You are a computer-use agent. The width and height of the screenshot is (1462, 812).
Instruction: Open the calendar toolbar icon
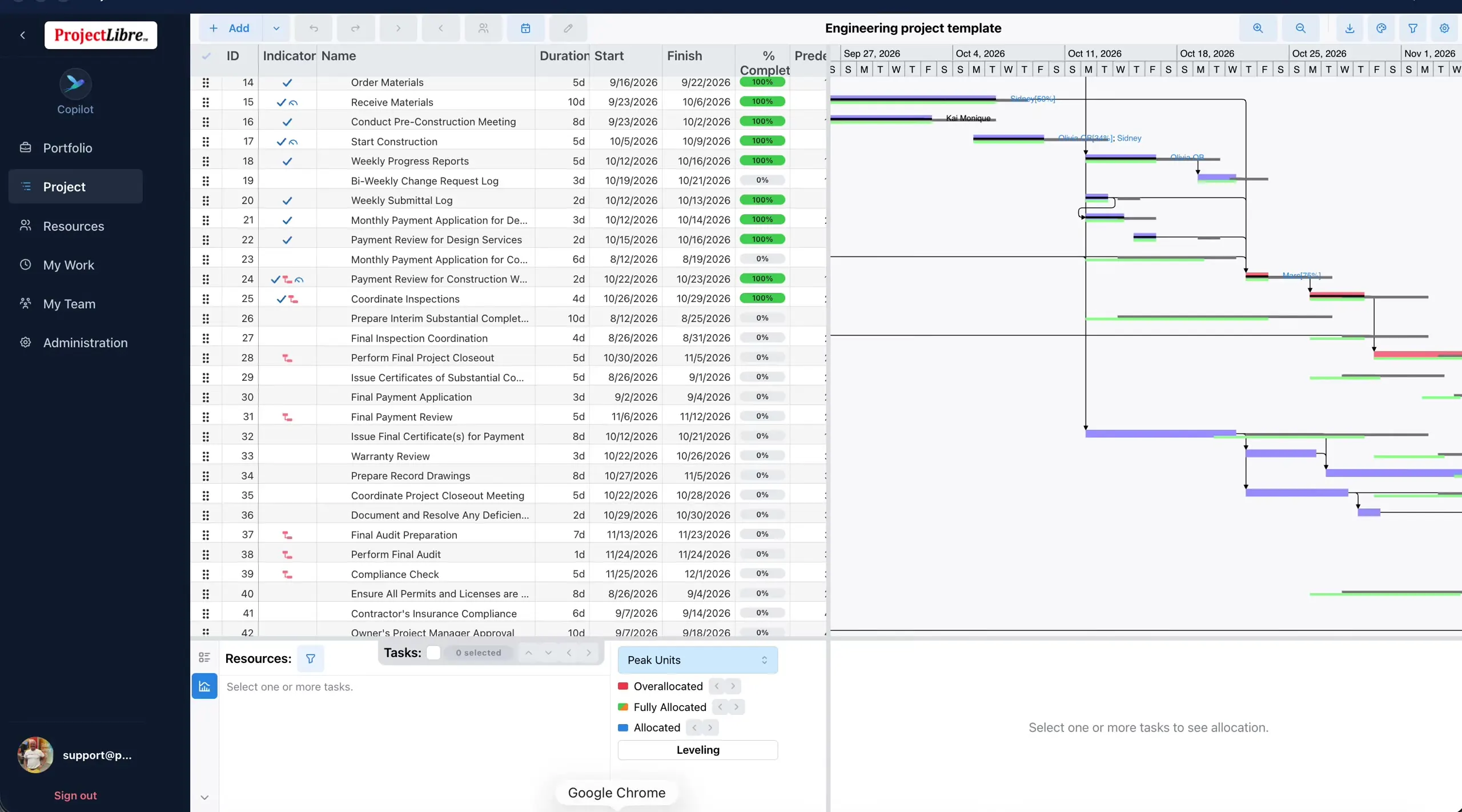click(x=525, y=28)
